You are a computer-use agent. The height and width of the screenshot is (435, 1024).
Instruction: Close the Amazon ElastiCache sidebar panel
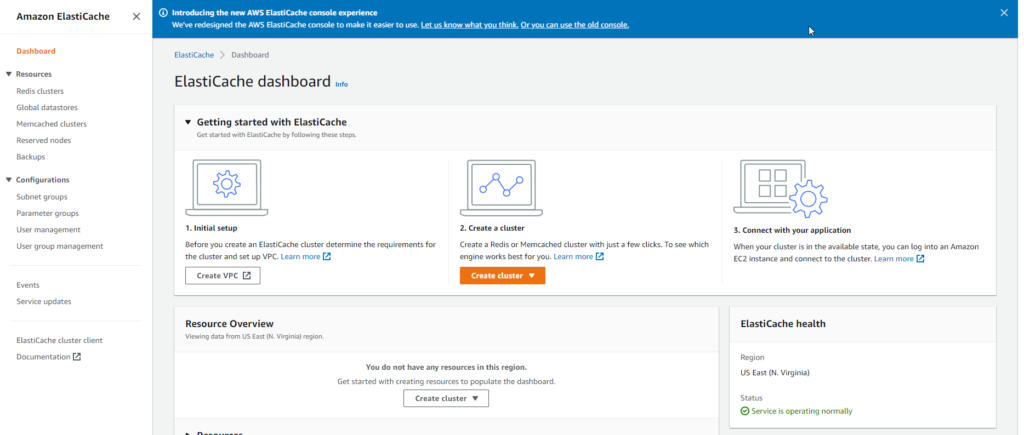point(136,16)
